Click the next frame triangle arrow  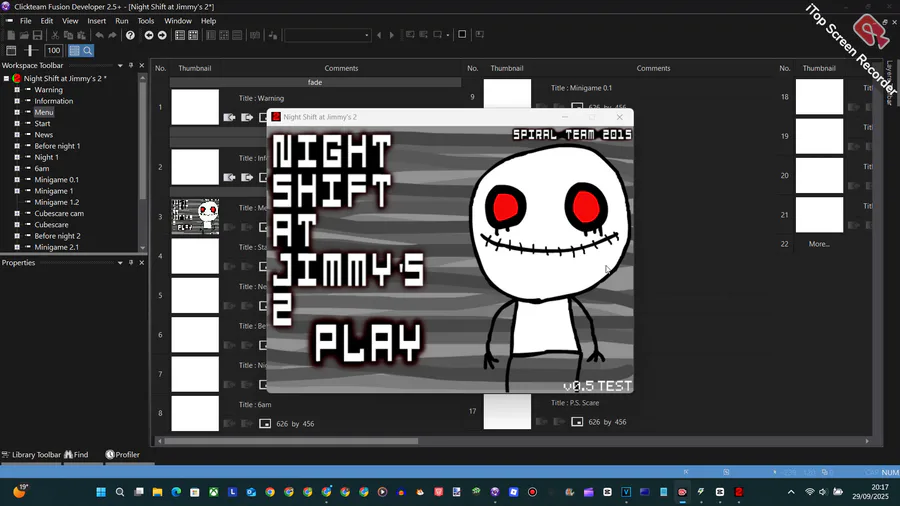[x=392, y=35]
